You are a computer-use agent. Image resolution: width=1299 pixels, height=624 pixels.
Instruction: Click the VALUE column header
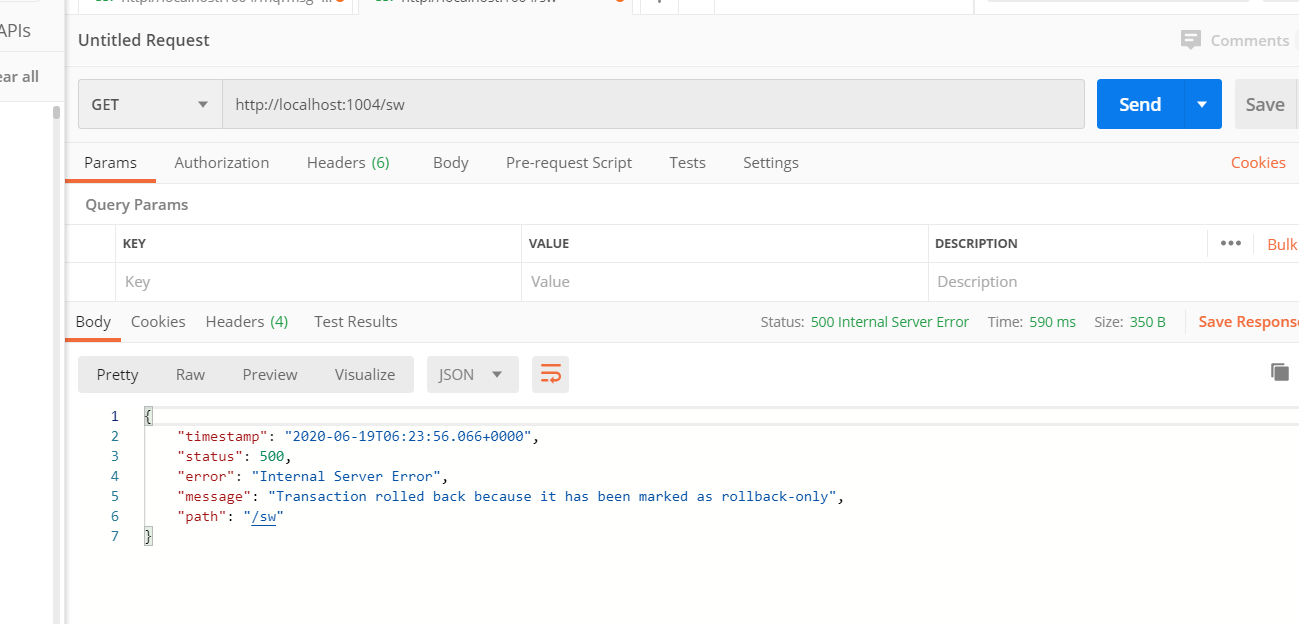549,243
